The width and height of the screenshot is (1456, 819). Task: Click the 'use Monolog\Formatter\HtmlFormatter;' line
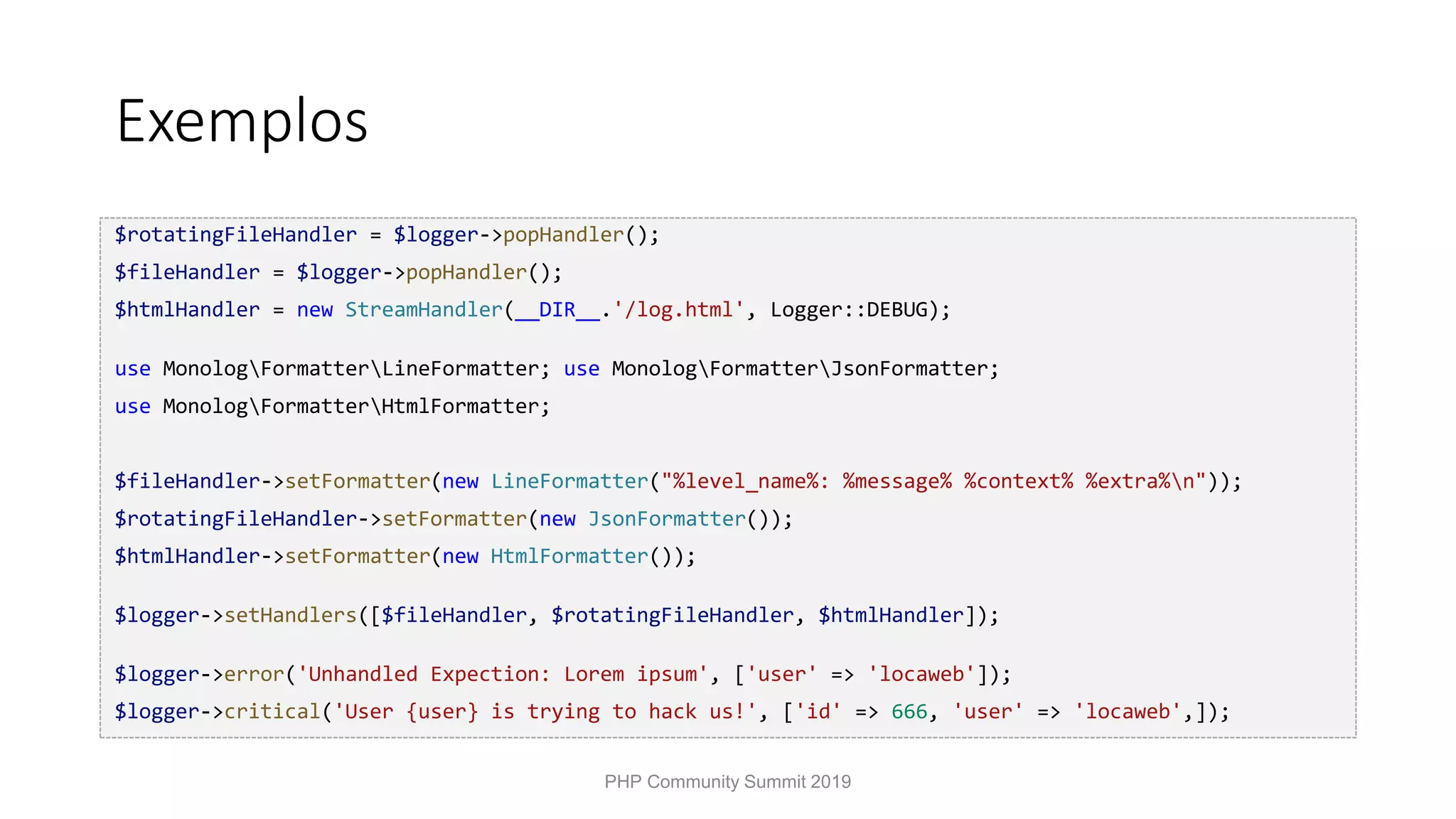point(333,406)
